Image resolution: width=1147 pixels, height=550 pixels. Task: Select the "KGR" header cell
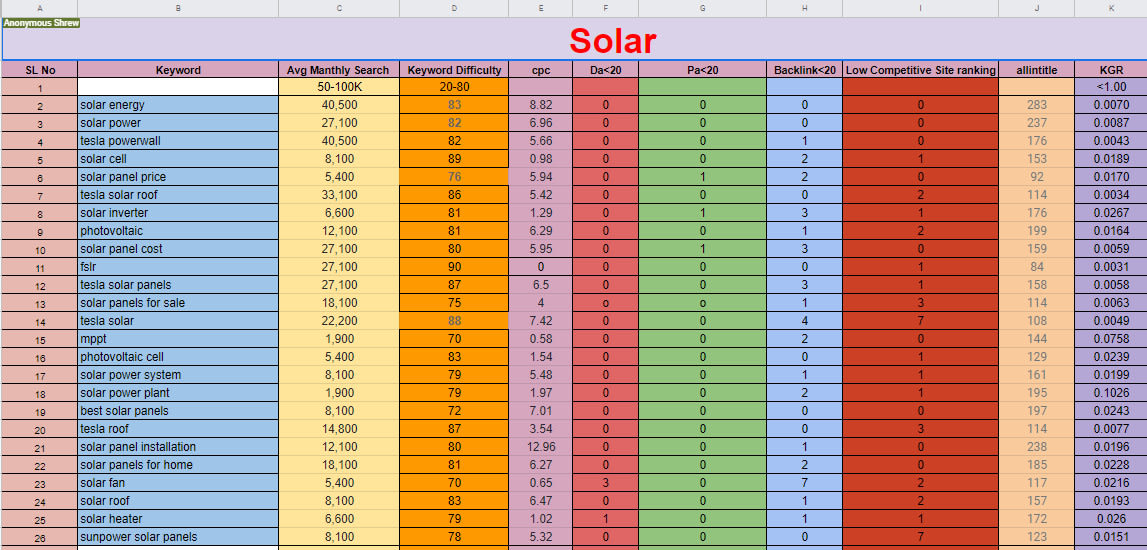(x=1110, y=70)
